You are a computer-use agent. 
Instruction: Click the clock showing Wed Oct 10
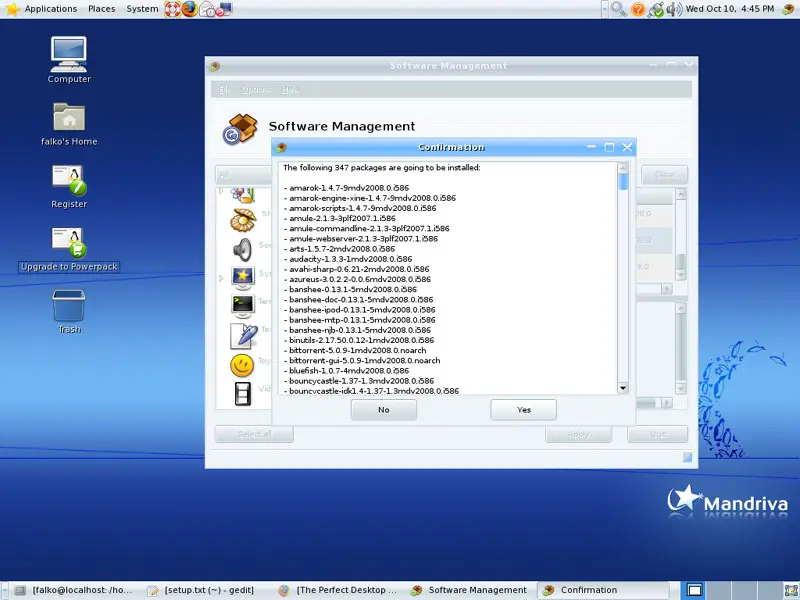730,9
